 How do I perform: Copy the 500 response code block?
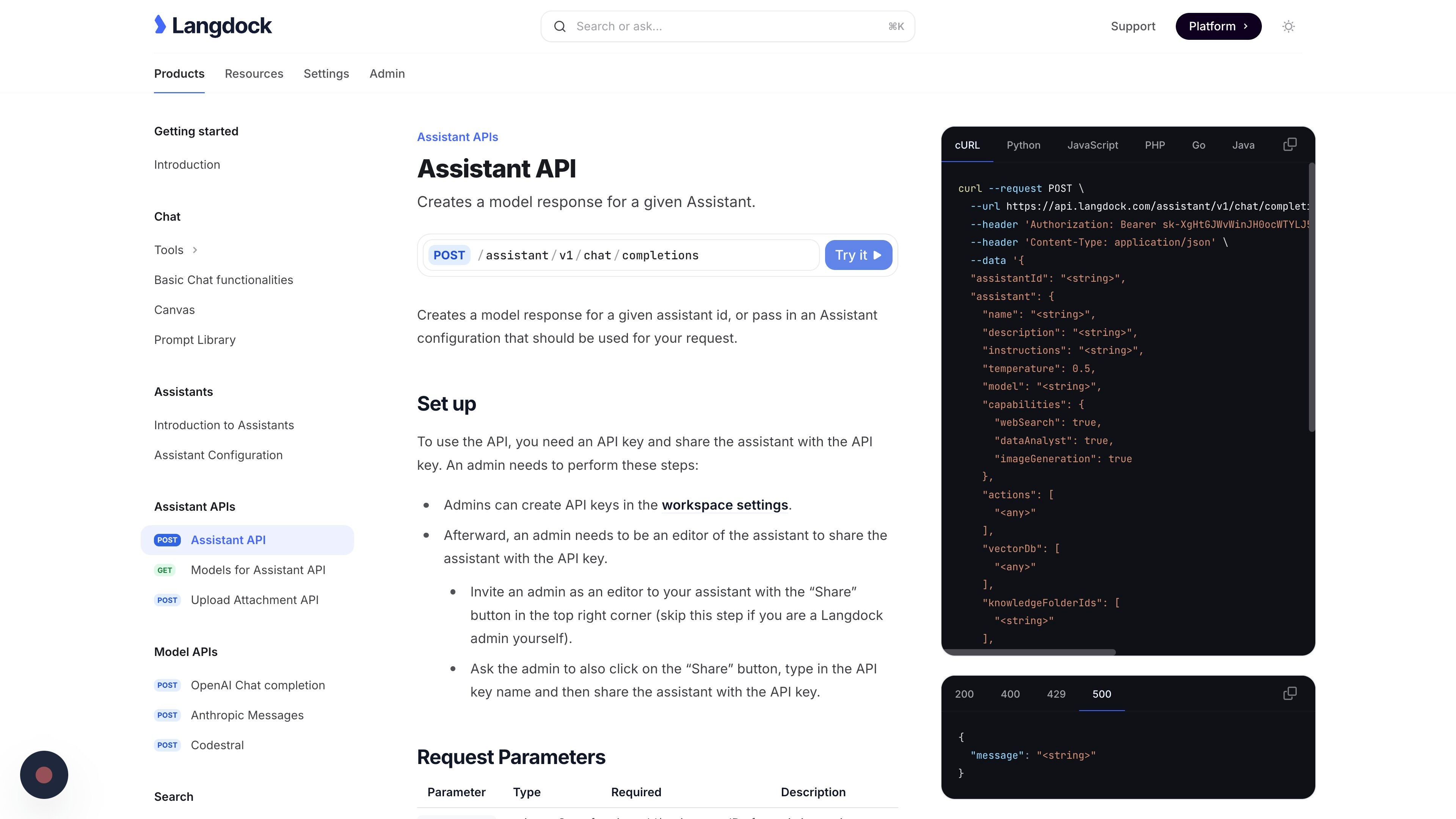(1289, 693)
